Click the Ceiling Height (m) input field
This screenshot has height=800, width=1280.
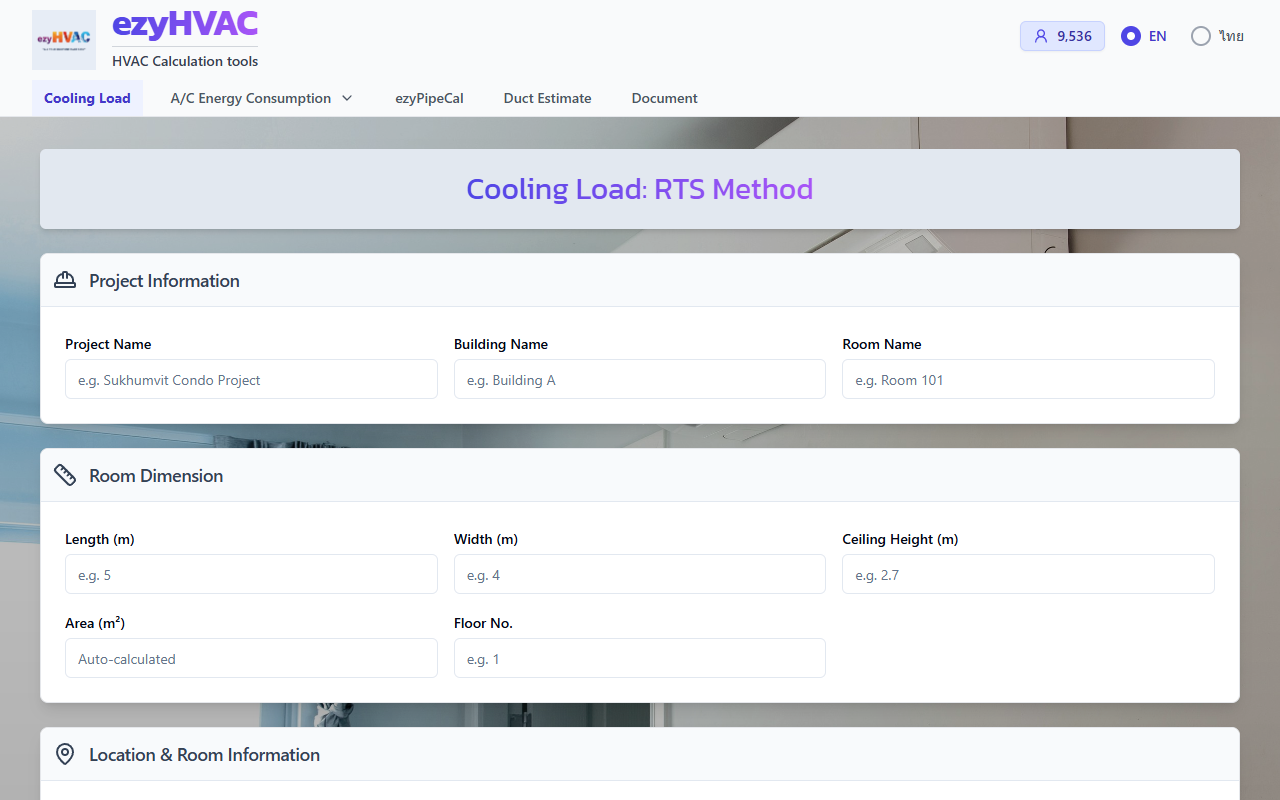point(1028,574)
